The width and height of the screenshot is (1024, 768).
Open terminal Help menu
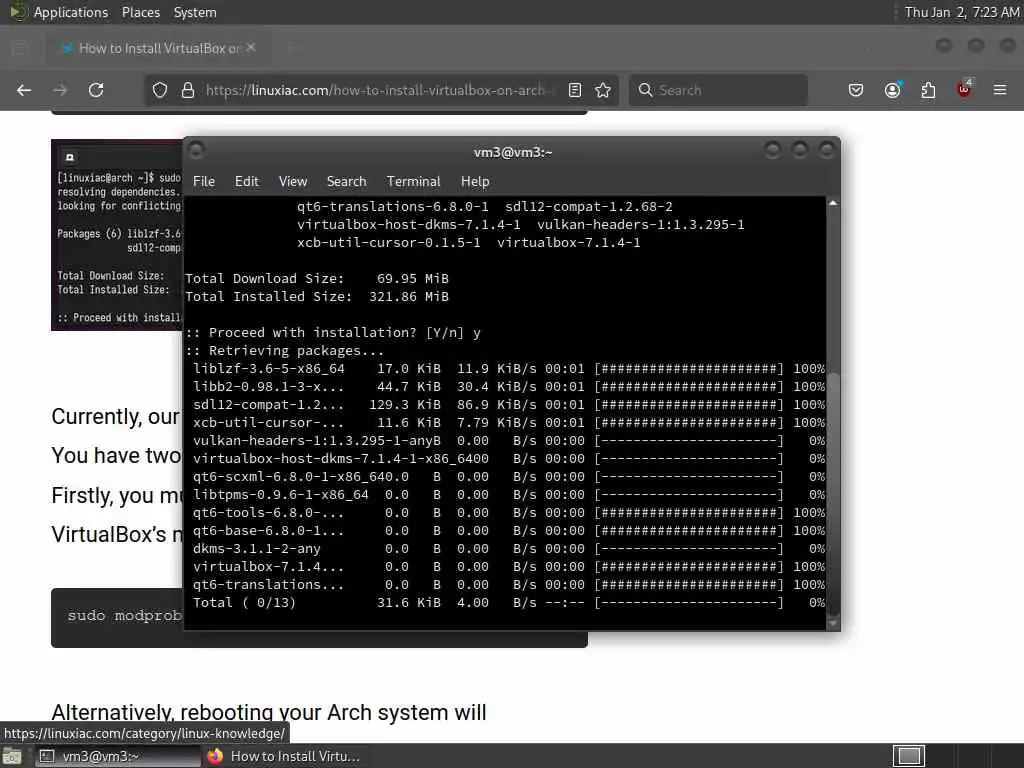click(x=475, y=182)
